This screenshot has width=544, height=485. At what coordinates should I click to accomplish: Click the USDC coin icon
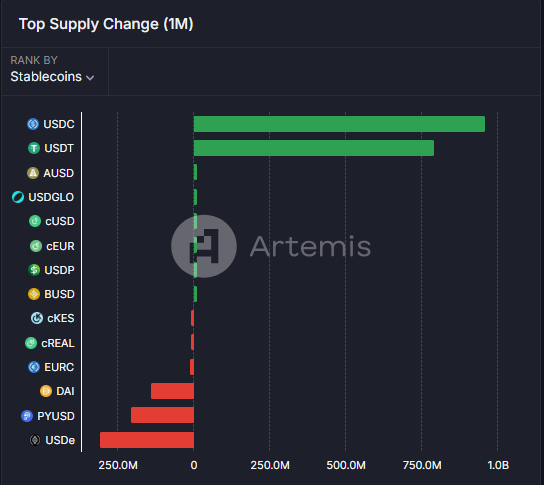[33, 124]
